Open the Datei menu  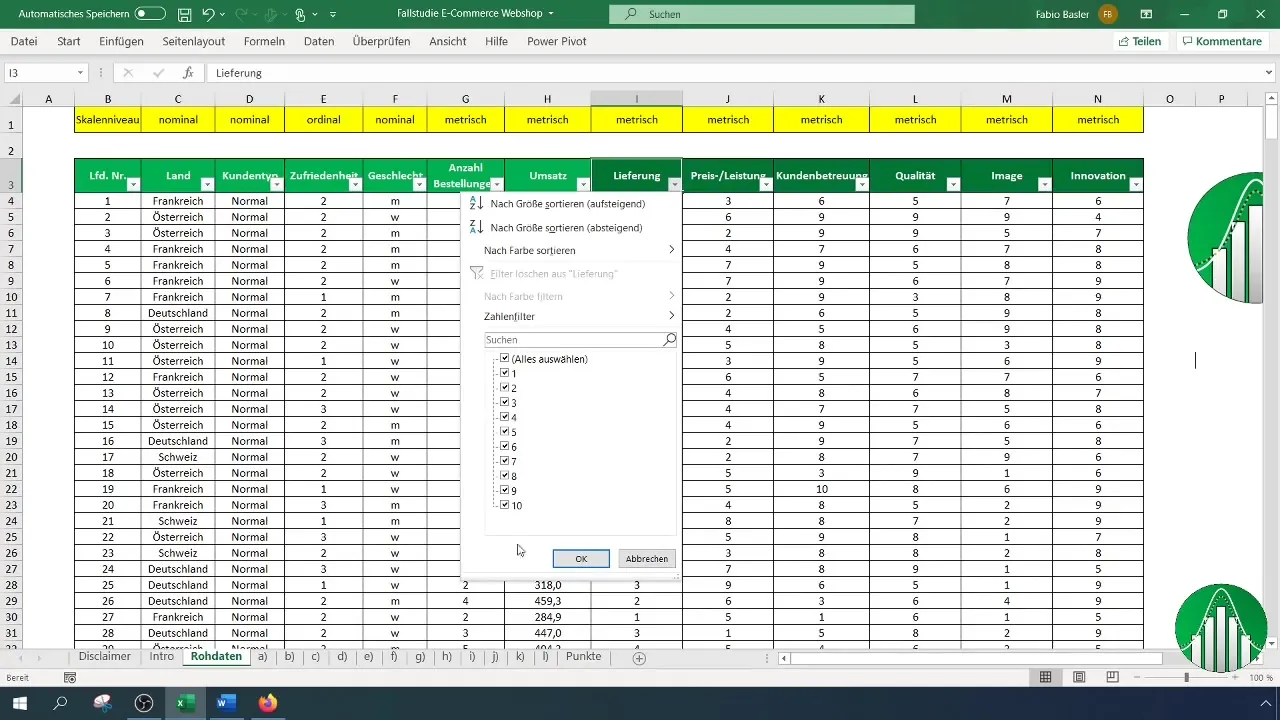tap(24, 41)
